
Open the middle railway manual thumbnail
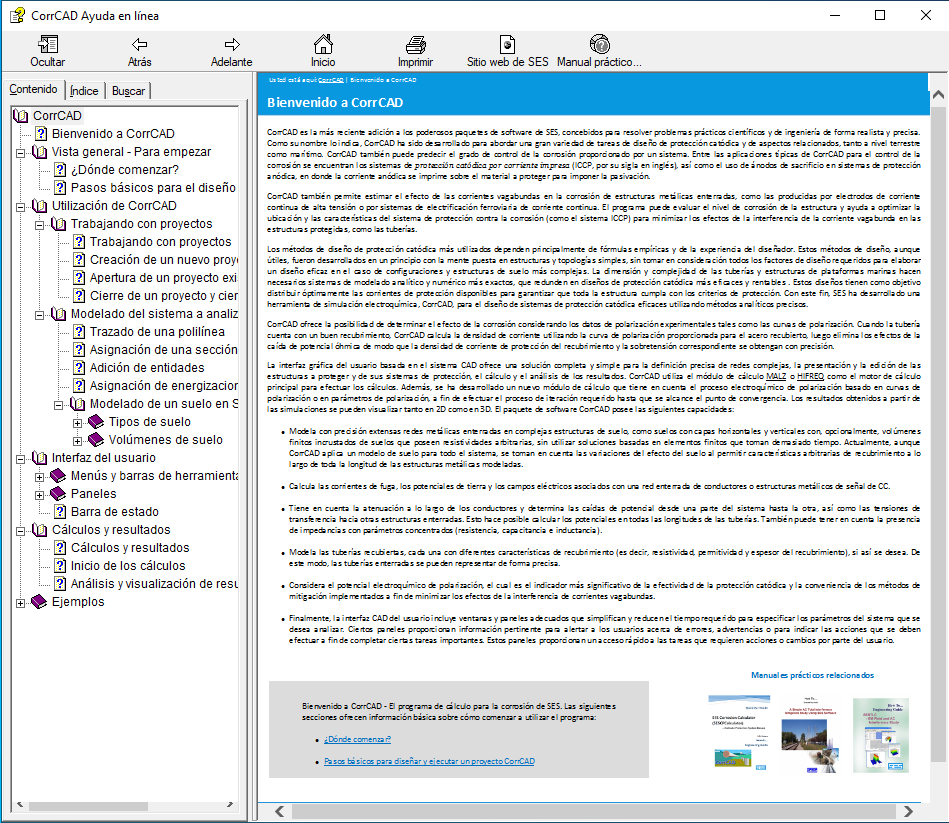(810, 734)
